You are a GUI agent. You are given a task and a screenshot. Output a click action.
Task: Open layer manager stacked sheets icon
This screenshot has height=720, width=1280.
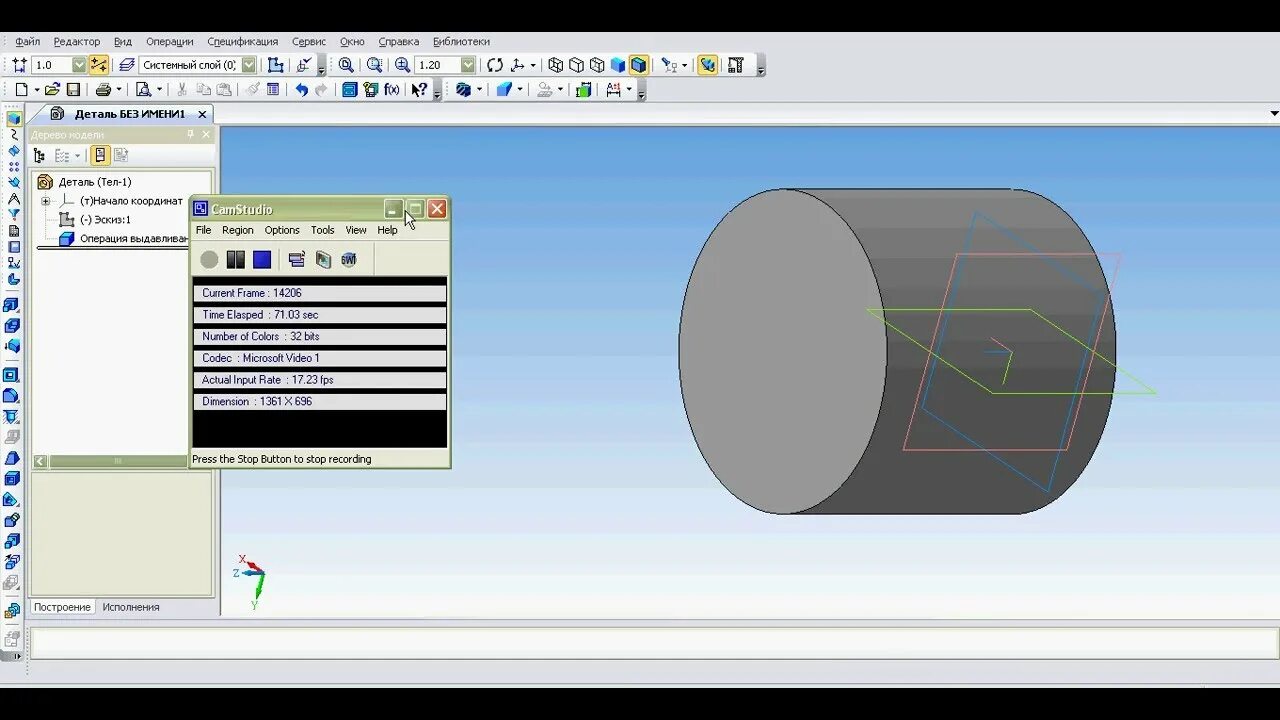click(x=126, y=65)
